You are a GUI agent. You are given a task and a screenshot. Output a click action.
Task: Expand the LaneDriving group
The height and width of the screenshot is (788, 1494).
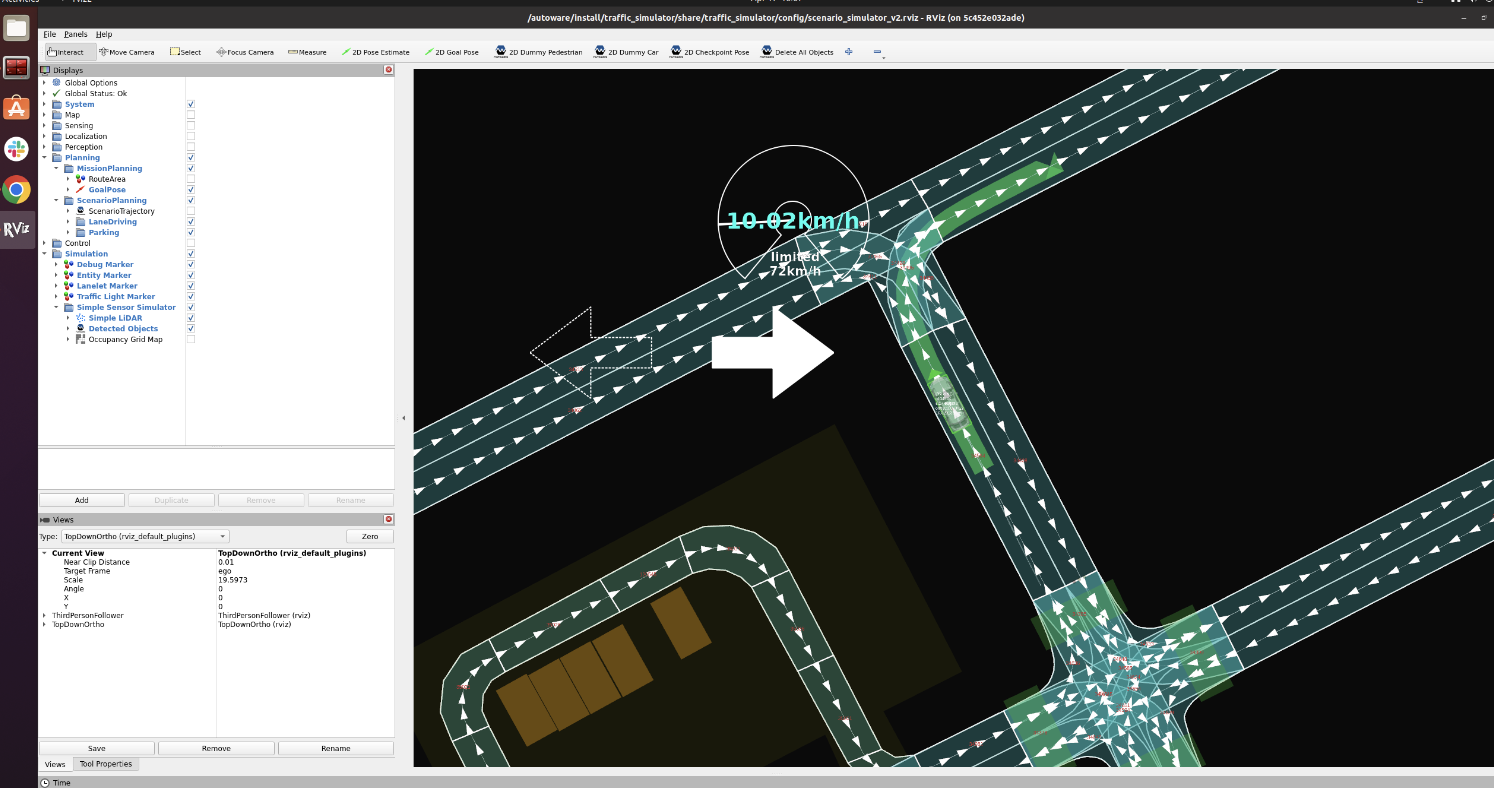coord(68,222)
